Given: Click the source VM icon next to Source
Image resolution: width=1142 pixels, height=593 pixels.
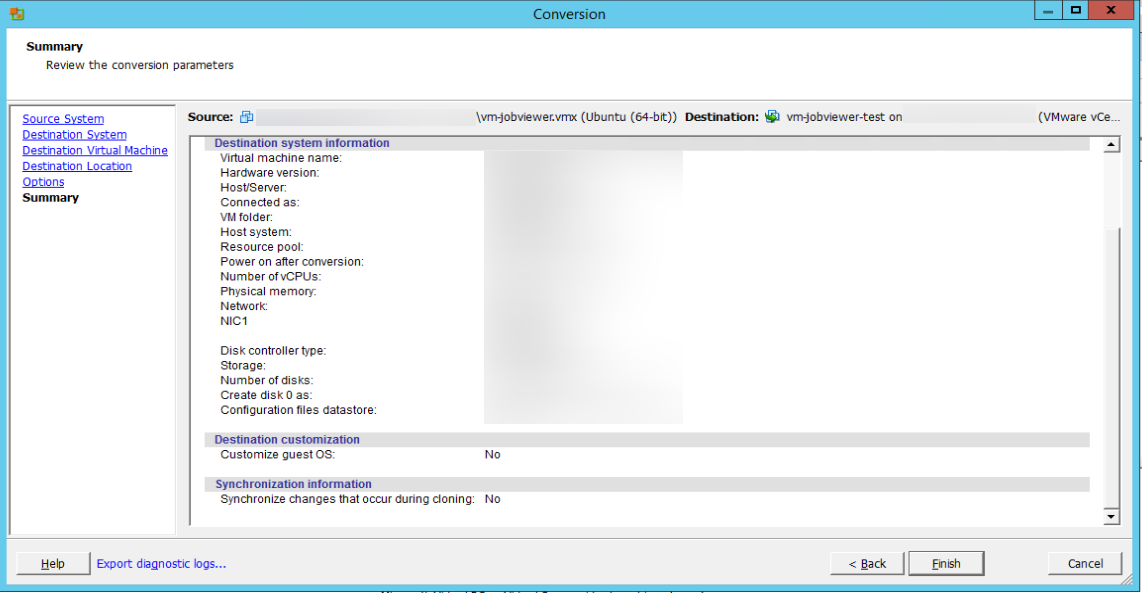Looking at the screenshot, I should coord(247,117).
